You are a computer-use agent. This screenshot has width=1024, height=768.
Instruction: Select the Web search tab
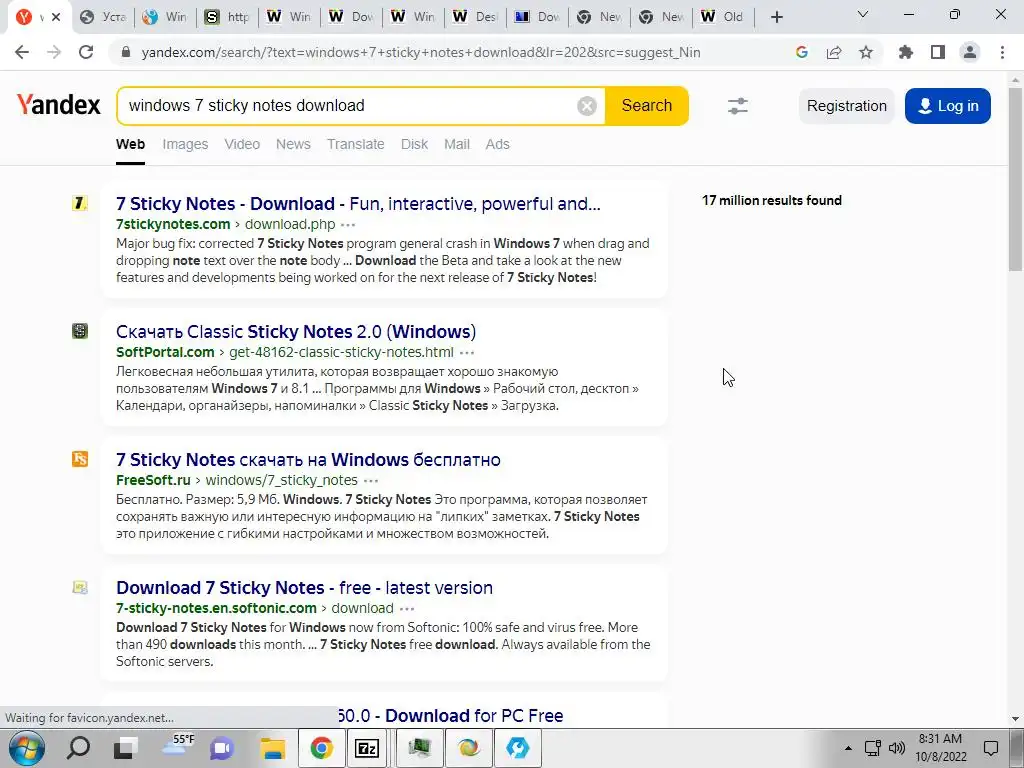[130, 144]
